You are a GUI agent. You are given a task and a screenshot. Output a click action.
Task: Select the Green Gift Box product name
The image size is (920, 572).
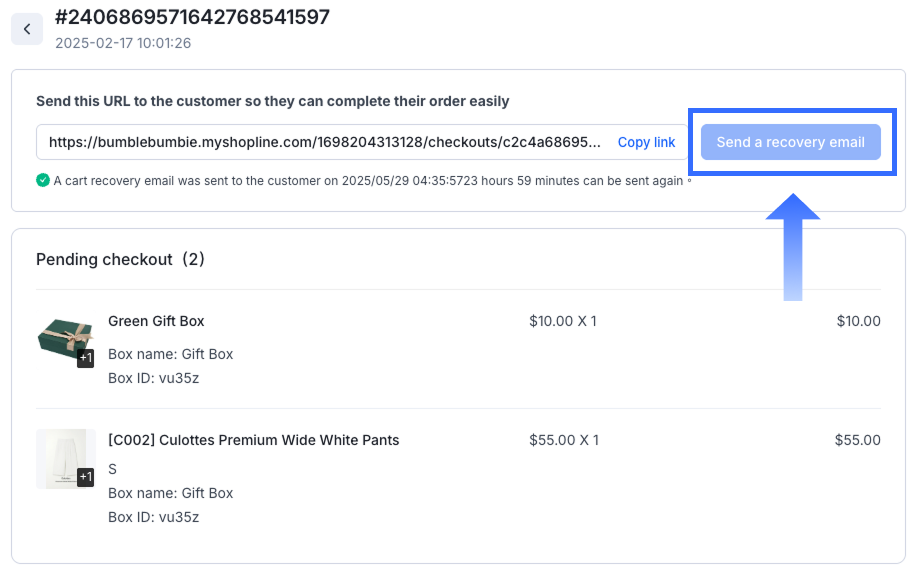156,321
